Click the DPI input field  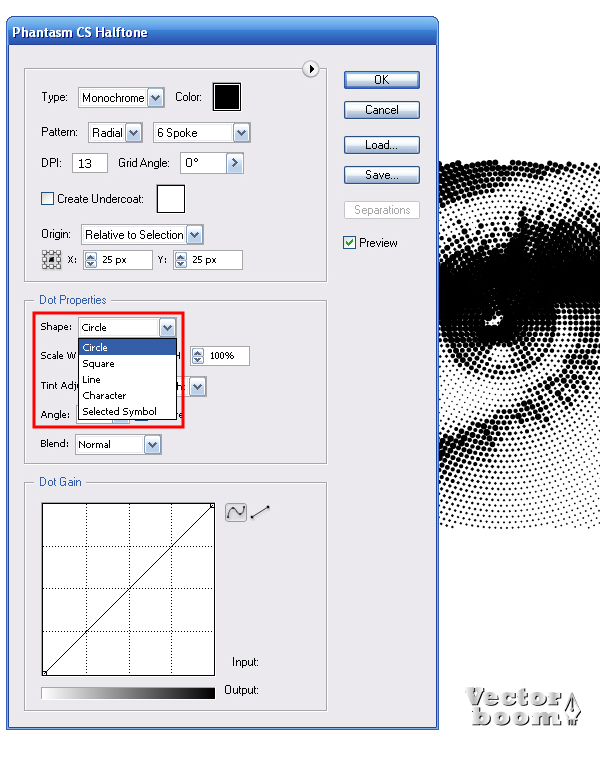point(90,163)
